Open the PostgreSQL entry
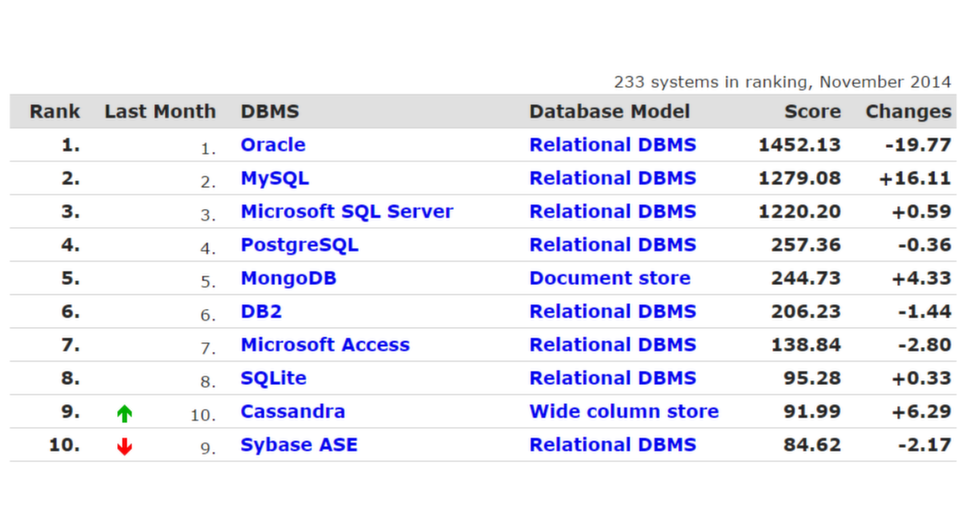960x521 pixels. coord(299,246)
